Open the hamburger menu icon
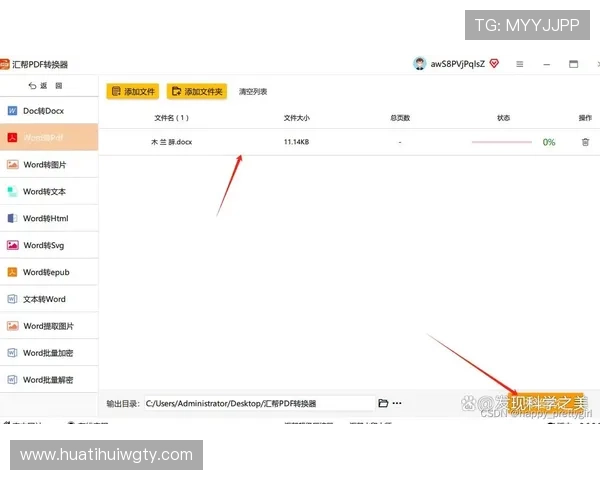The height and width of the screenshot is (480, 600). tap(519, 64)
